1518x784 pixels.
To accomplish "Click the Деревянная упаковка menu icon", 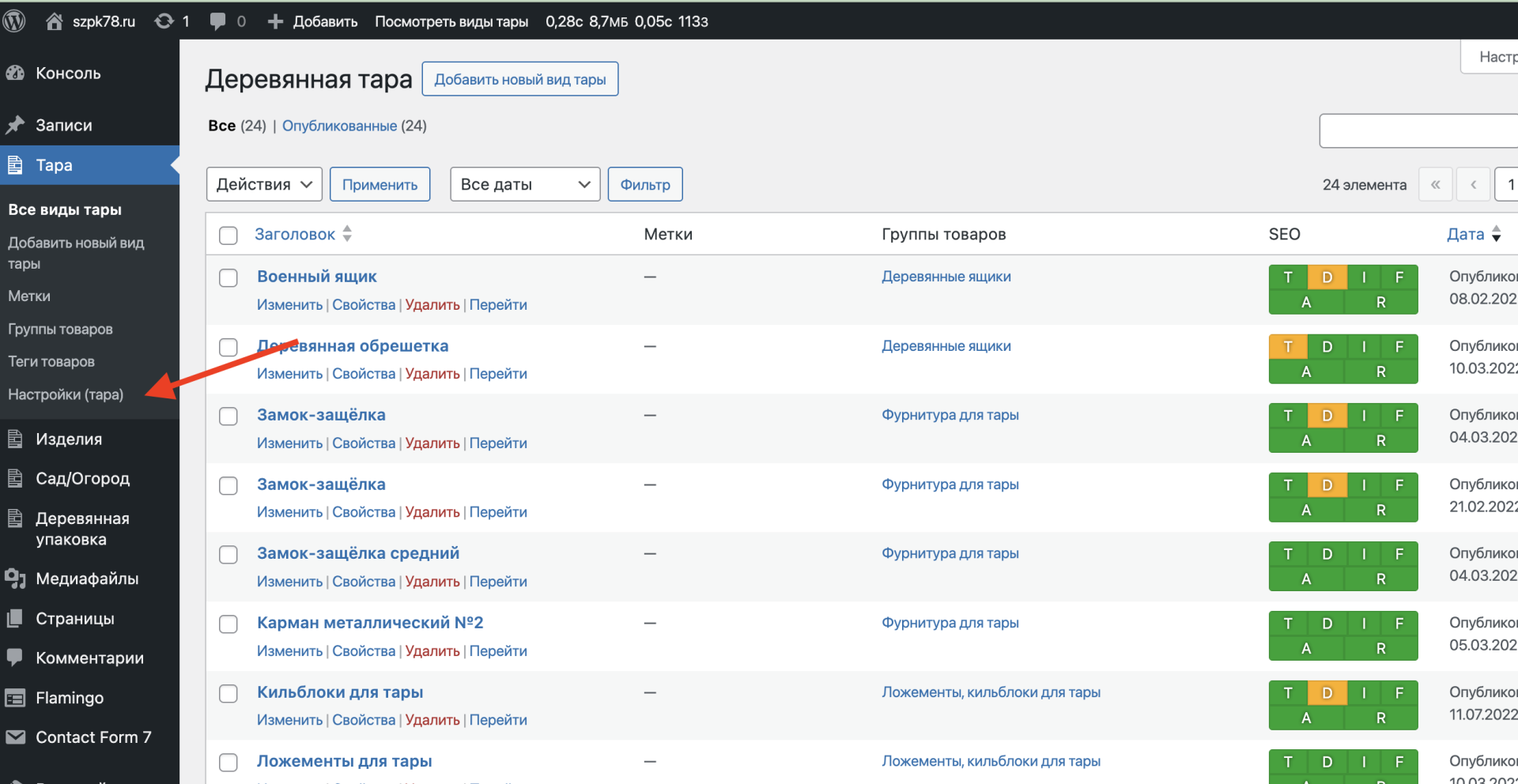I will click(15, 518).
